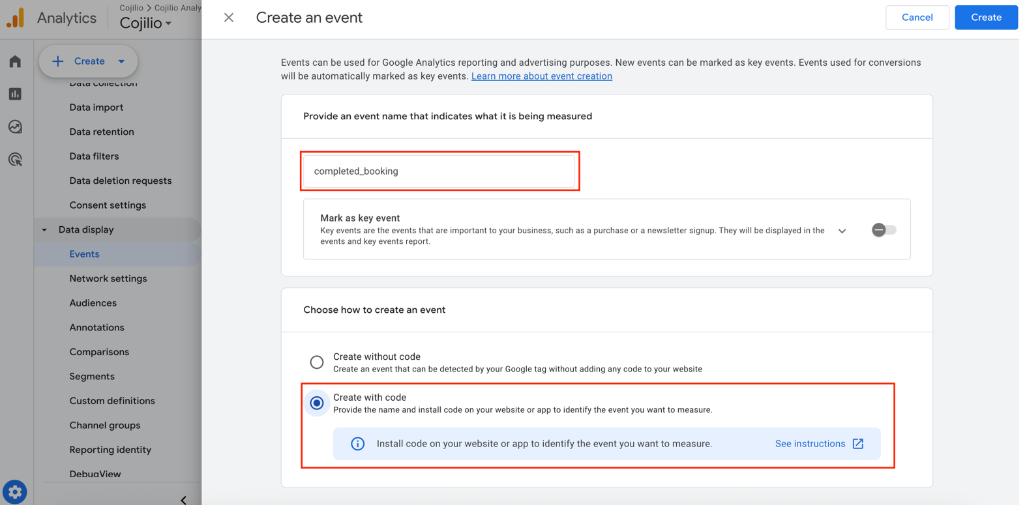Click the Analytics product name text
The width and height of the screenshot is (1021, 505).
click(66, 18)
